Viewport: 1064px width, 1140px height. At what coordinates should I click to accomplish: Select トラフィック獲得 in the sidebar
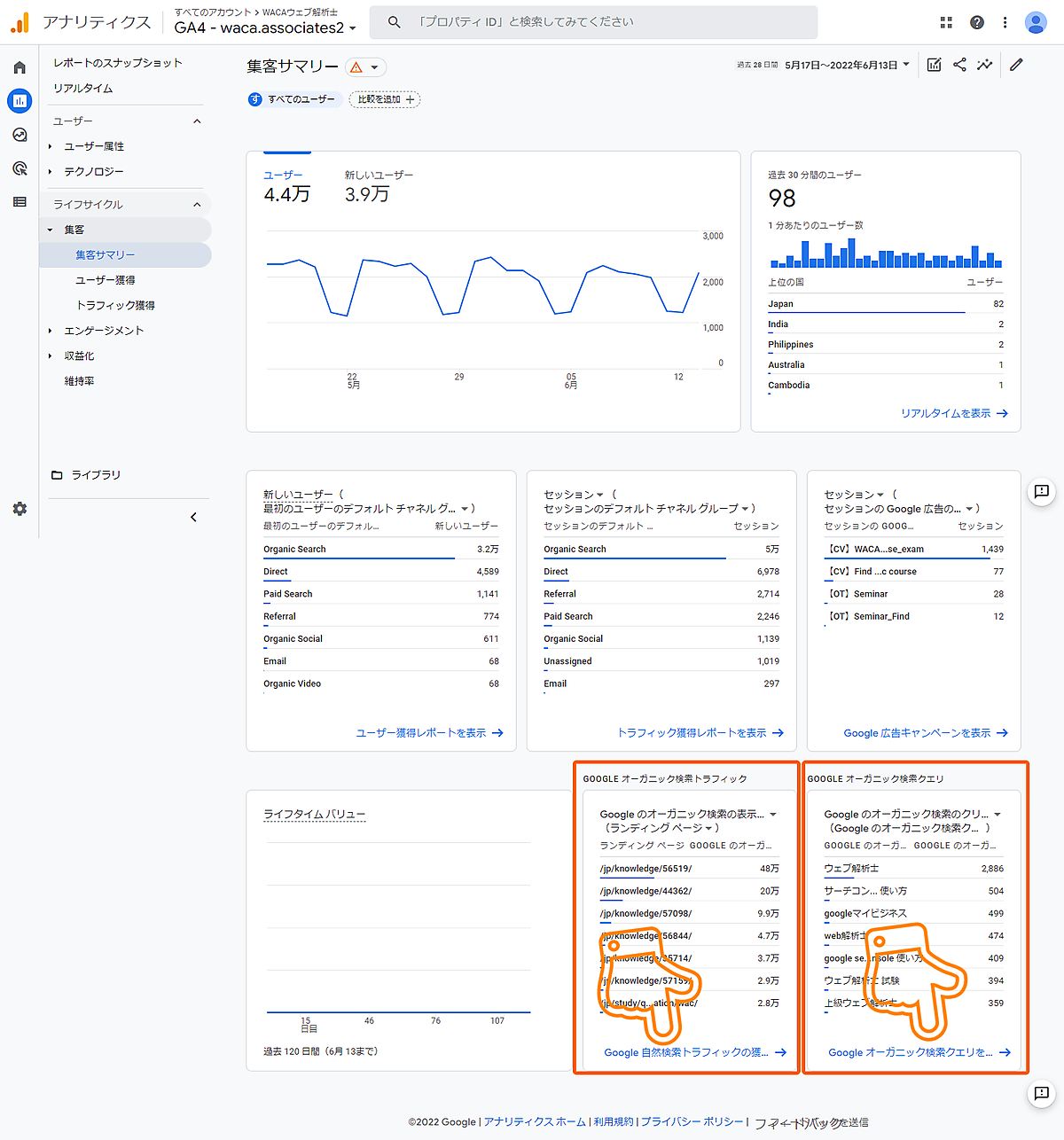coord(115,305)
